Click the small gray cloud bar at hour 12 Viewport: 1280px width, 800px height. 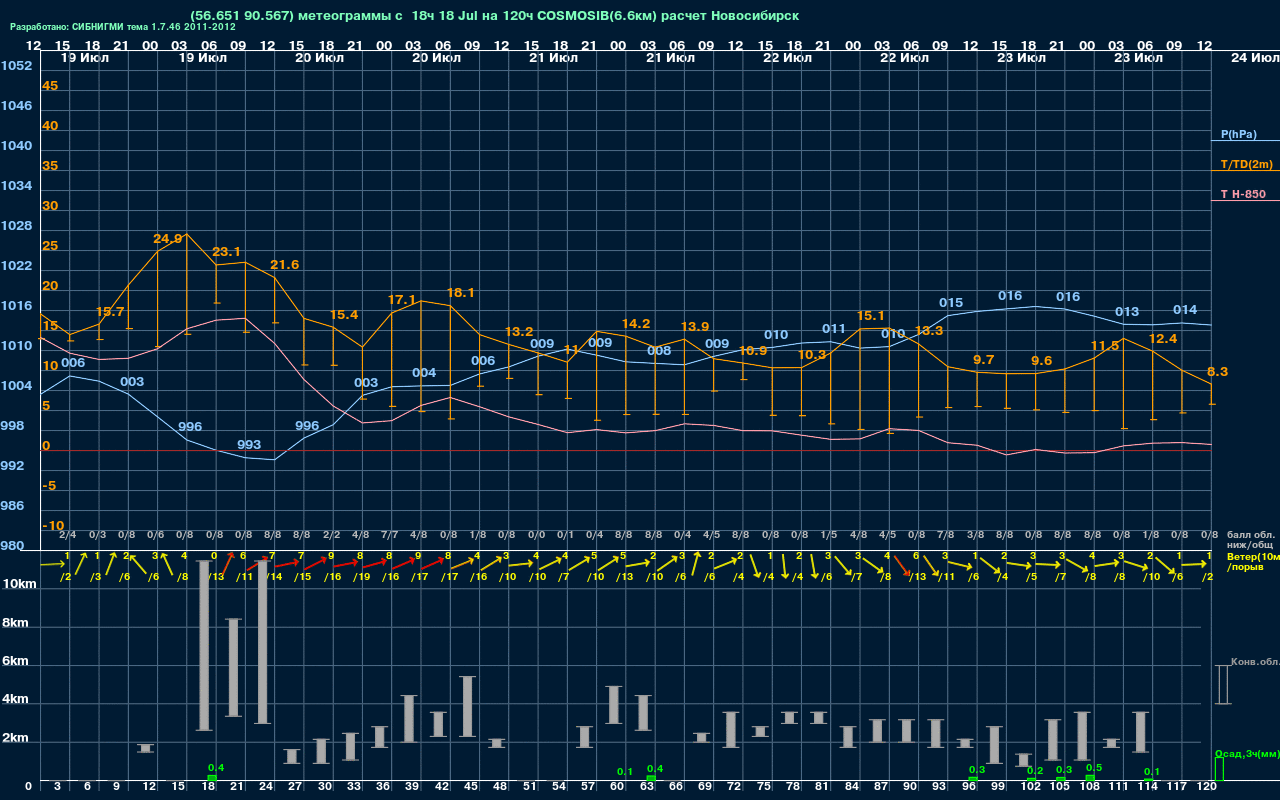pyautogui.click(x=145, y=748)
